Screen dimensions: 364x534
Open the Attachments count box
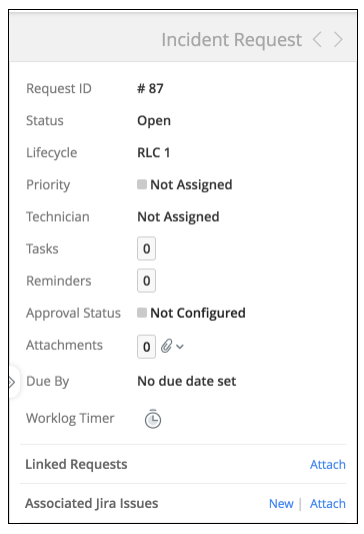tap(146, 347)
